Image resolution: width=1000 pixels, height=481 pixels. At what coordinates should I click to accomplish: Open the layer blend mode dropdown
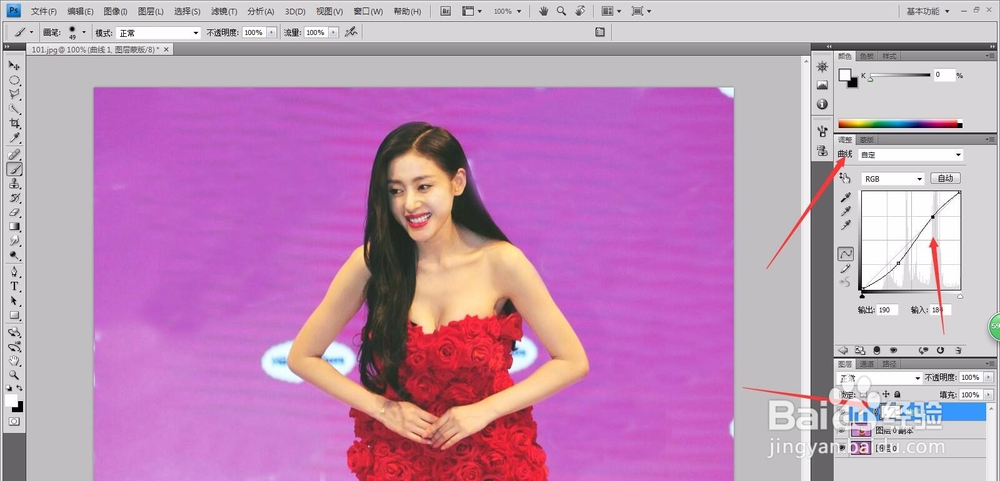[x=879, y=378]
